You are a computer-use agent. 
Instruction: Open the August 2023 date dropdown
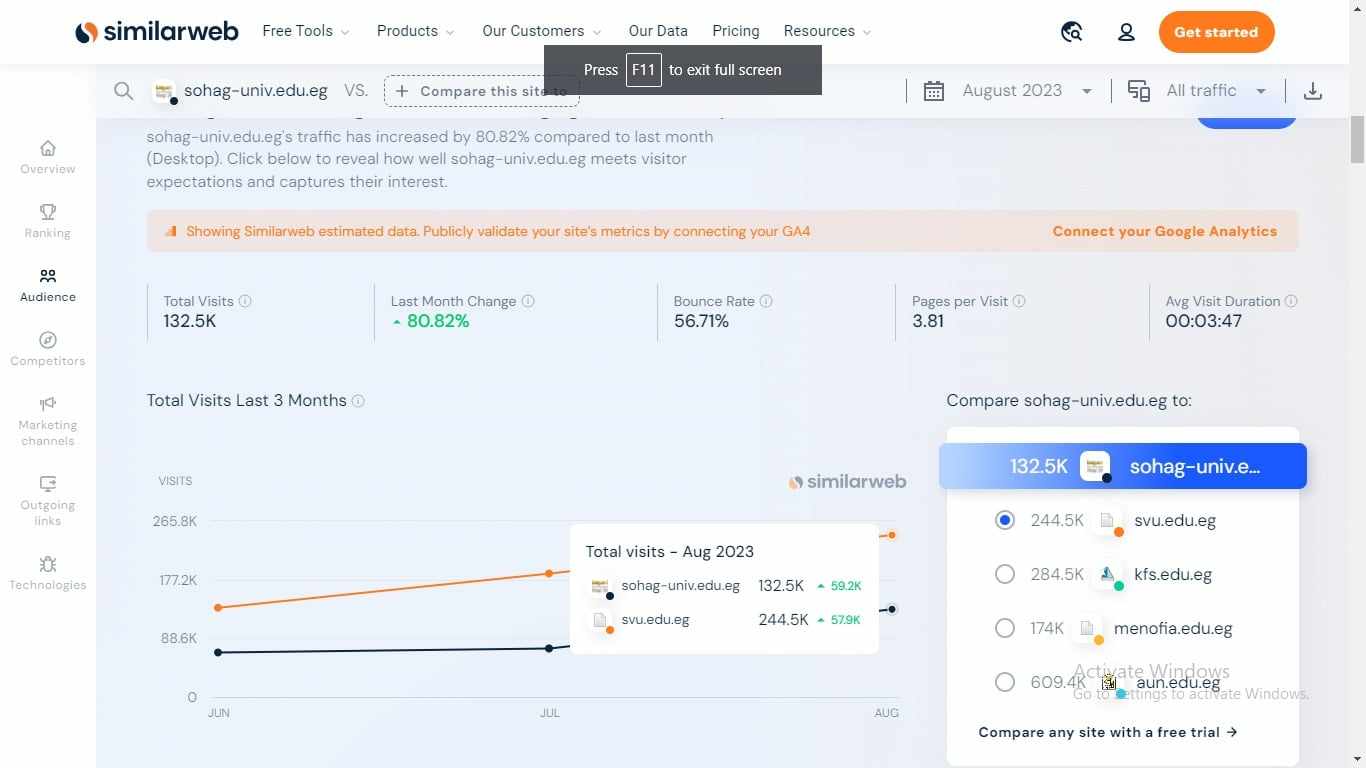coord(1010,91)
